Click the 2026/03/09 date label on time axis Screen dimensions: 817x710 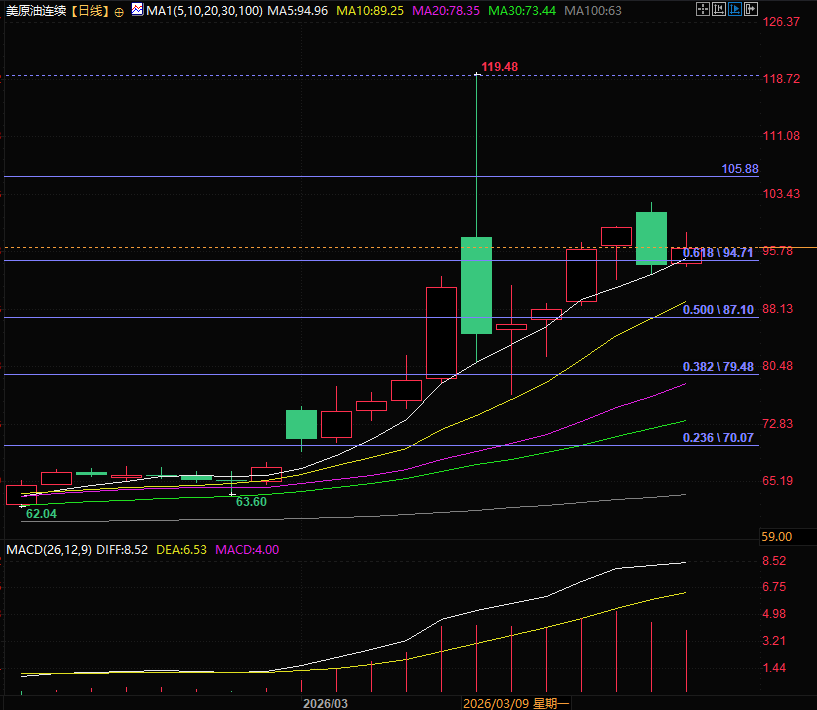(496, 702)
